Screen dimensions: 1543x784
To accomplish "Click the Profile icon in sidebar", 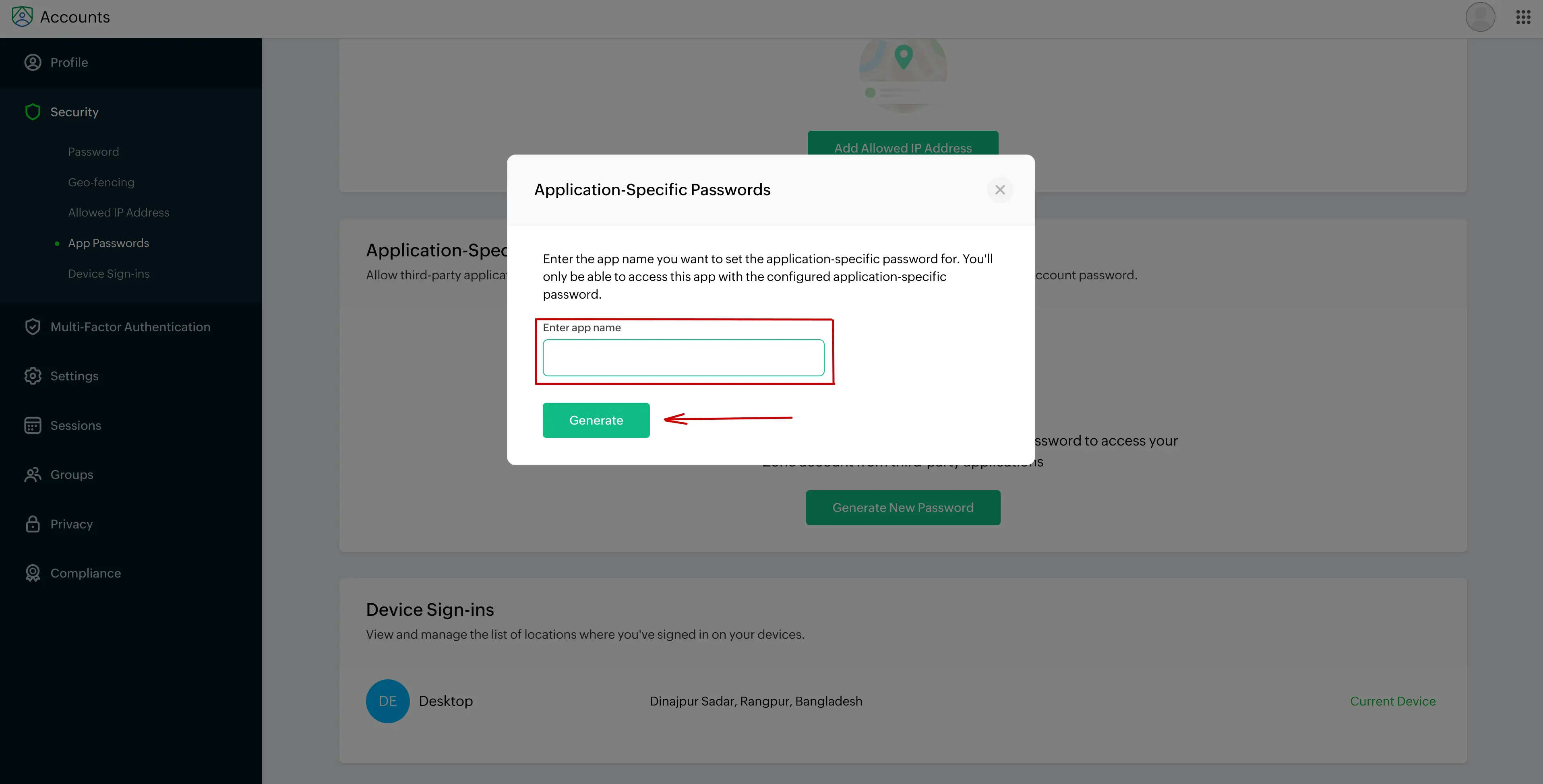I will pyautogui.click(x=32, y=62).
